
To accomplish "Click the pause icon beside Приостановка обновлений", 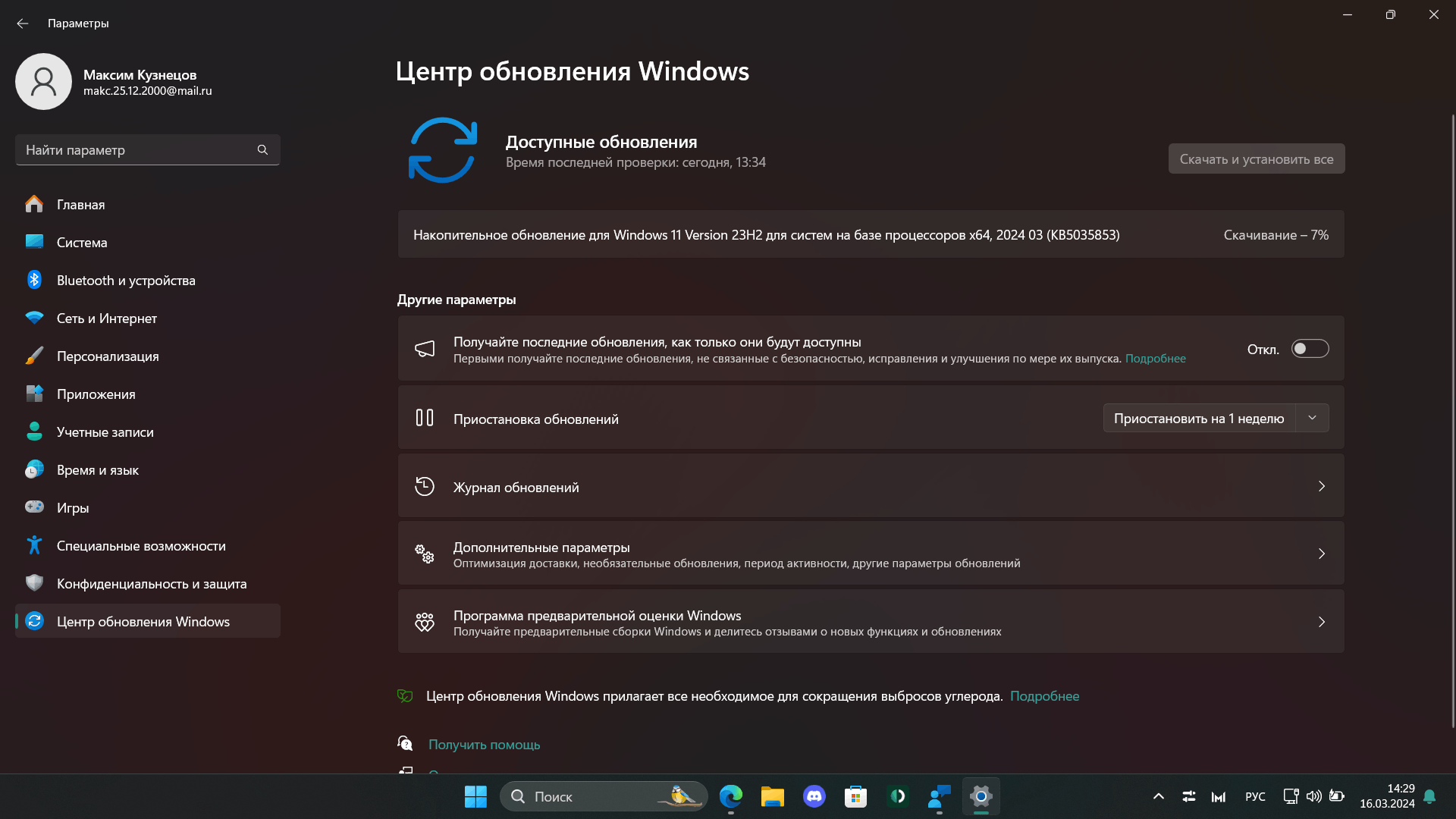I will point(425,418).
